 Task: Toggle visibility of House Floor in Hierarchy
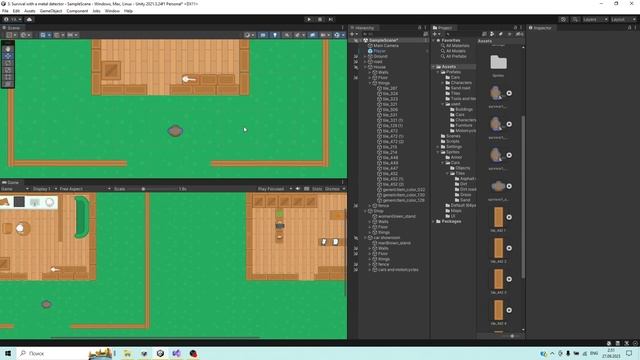pyautogui.click(x=356, y=78)
